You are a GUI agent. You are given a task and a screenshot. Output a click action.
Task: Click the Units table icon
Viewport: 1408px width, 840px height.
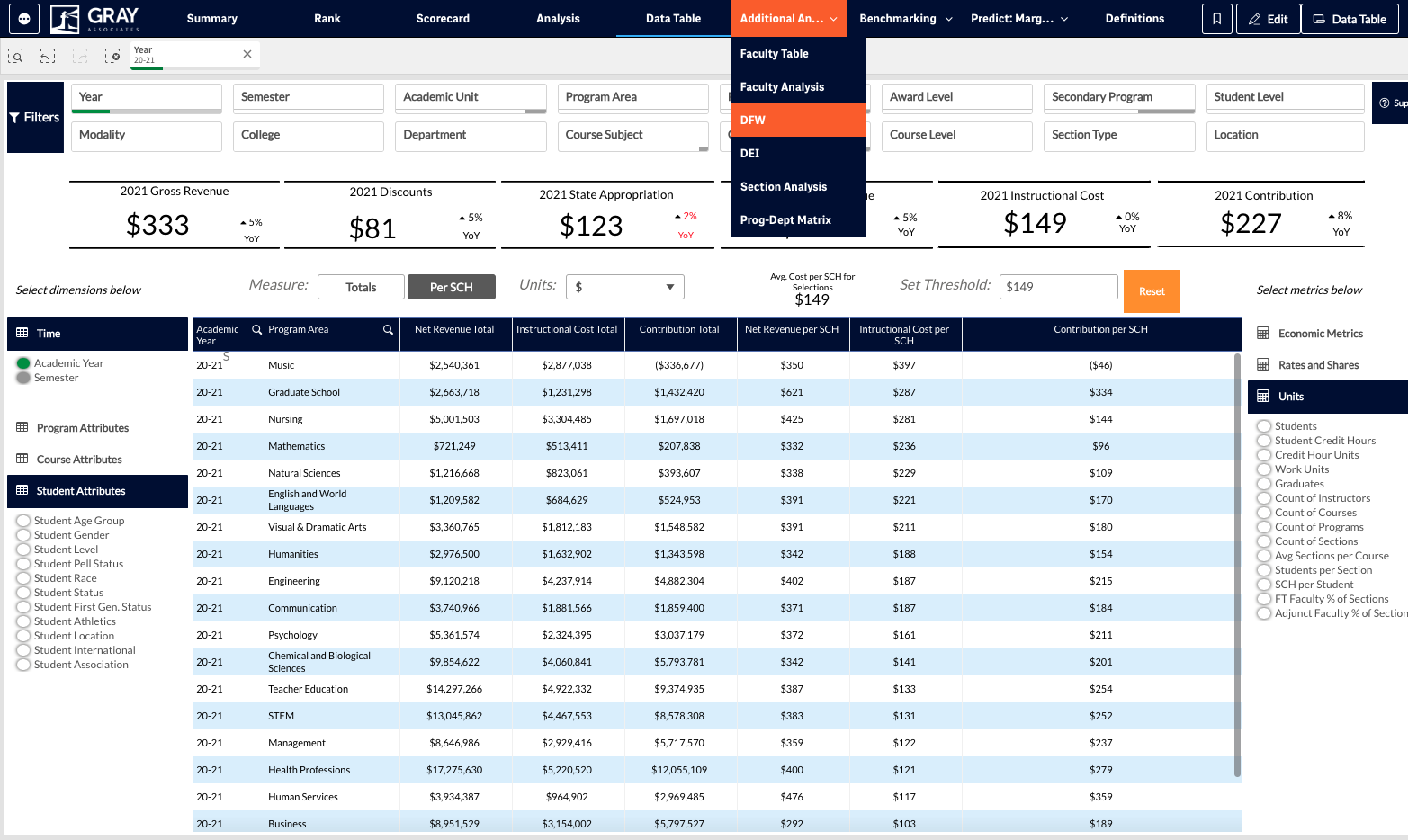click(1263, 396)
